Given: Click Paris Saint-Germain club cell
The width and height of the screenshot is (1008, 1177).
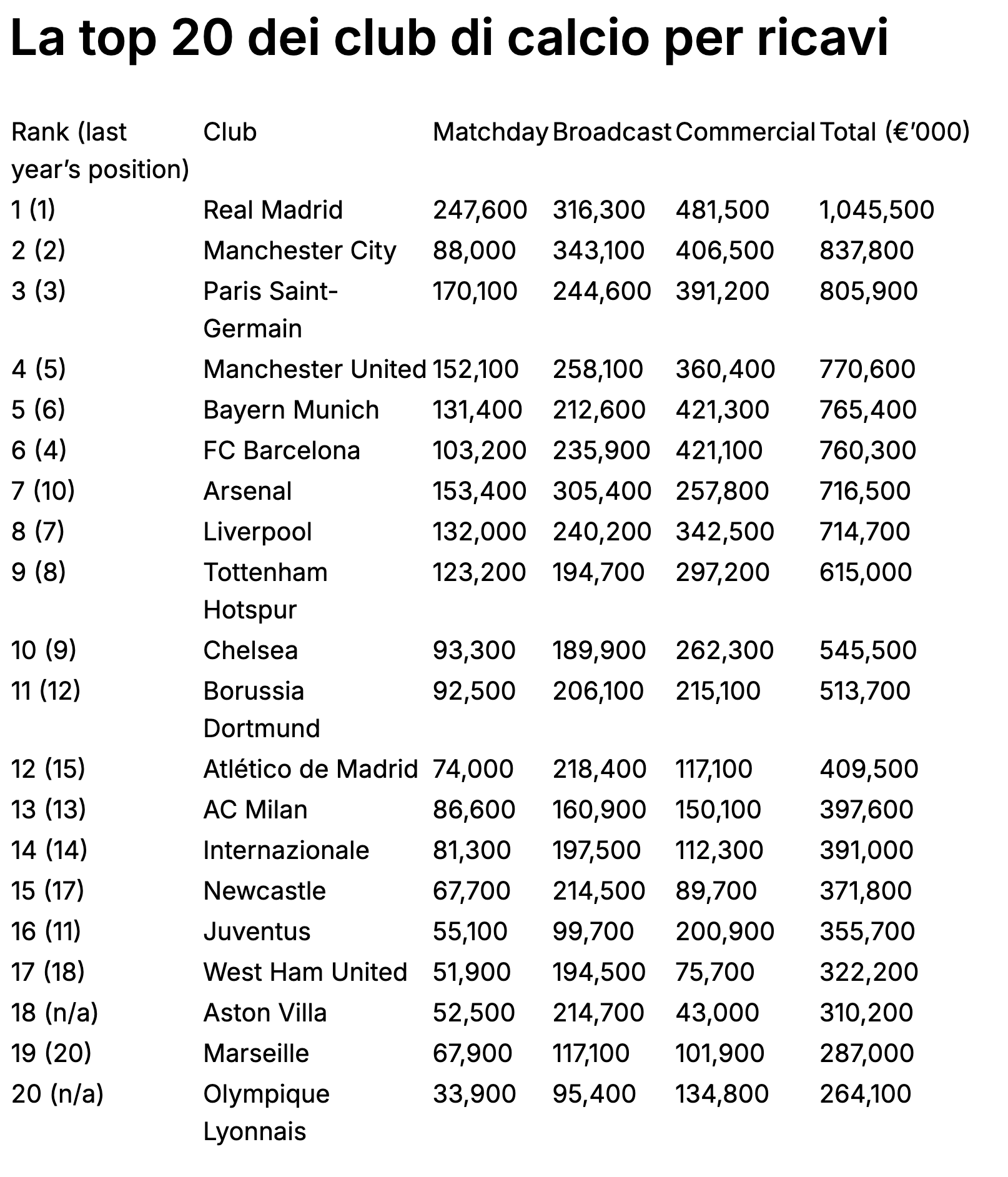Looking at the screenshot, I should pos(271,310).
